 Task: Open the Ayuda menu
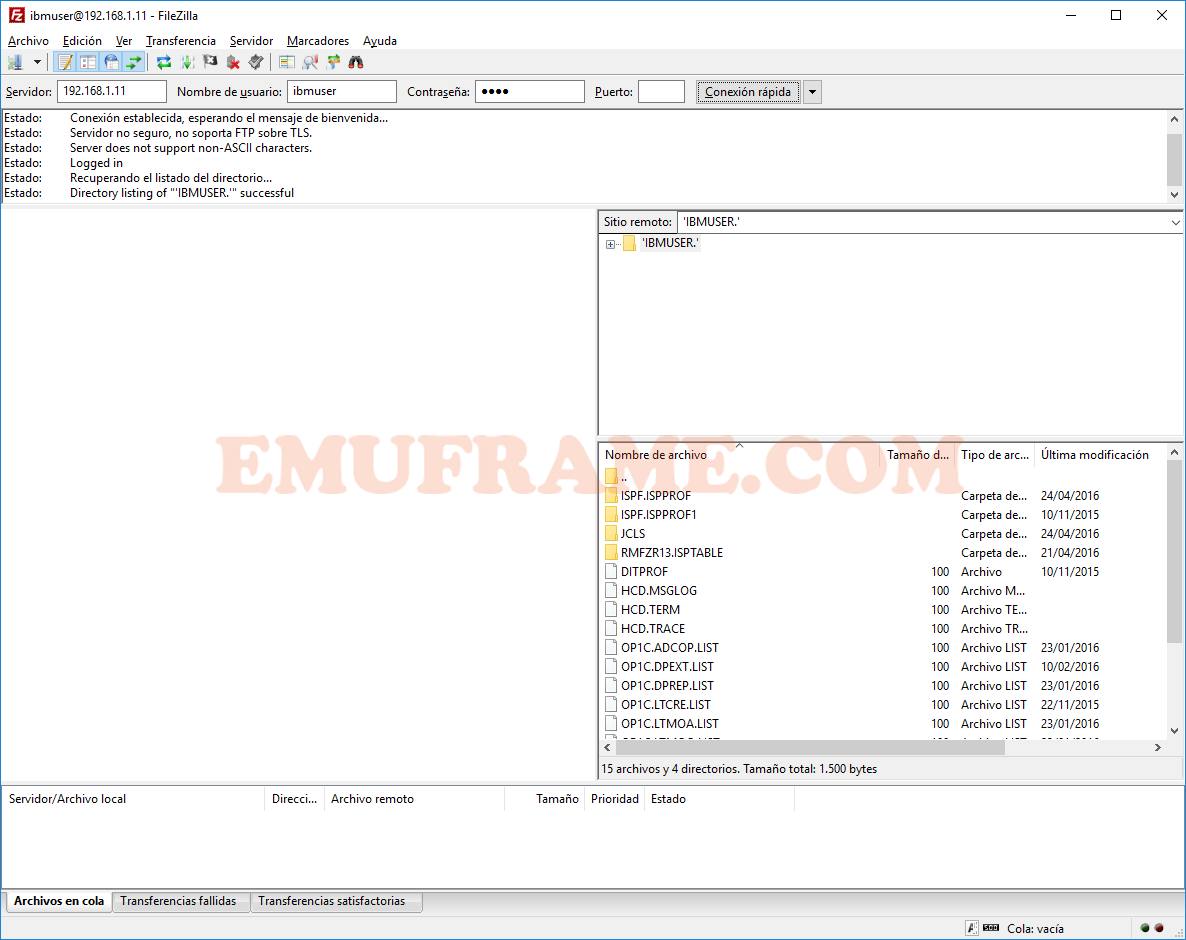(x=380, y=41)
